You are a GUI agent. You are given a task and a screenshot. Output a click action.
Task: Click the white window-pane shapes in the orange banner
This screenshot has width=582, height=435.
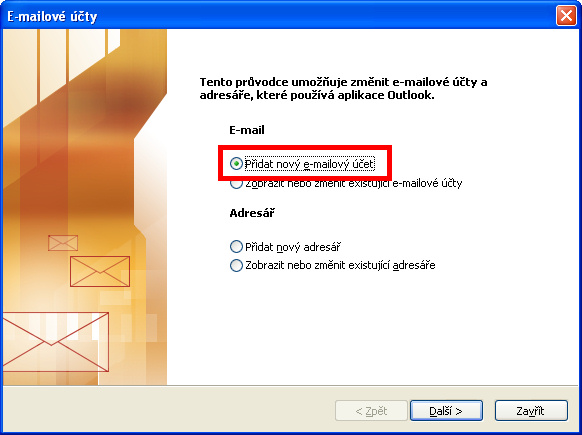[61, 63]
